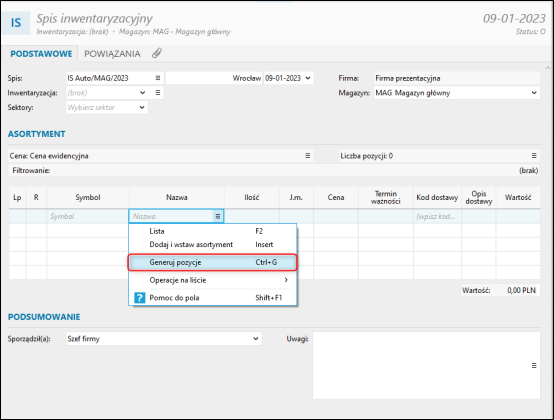
Task: Choose Lista from the context menu
Action: click(212, 231)
